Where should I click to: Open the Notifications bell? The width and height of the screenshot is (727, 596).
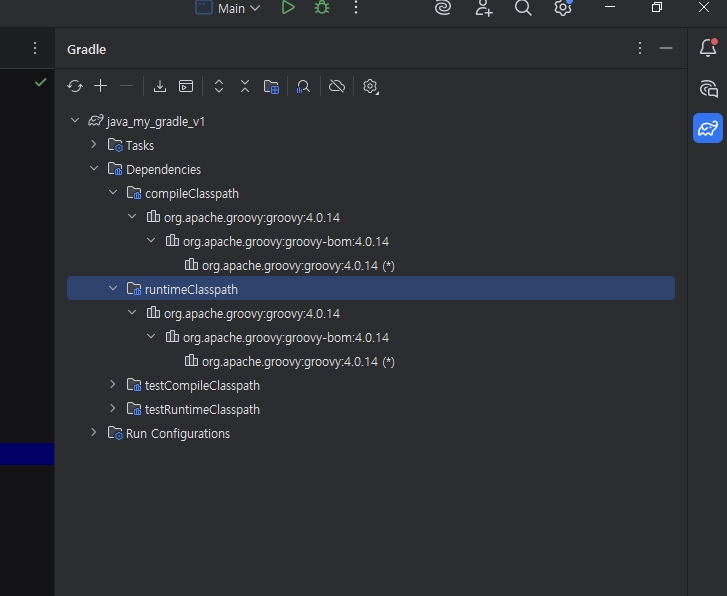tap(708, 48)
